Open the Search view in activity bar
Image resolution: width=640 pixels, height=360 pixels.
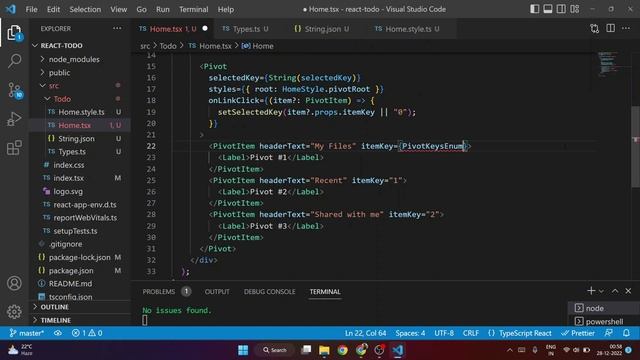click(x=14, y=61)
